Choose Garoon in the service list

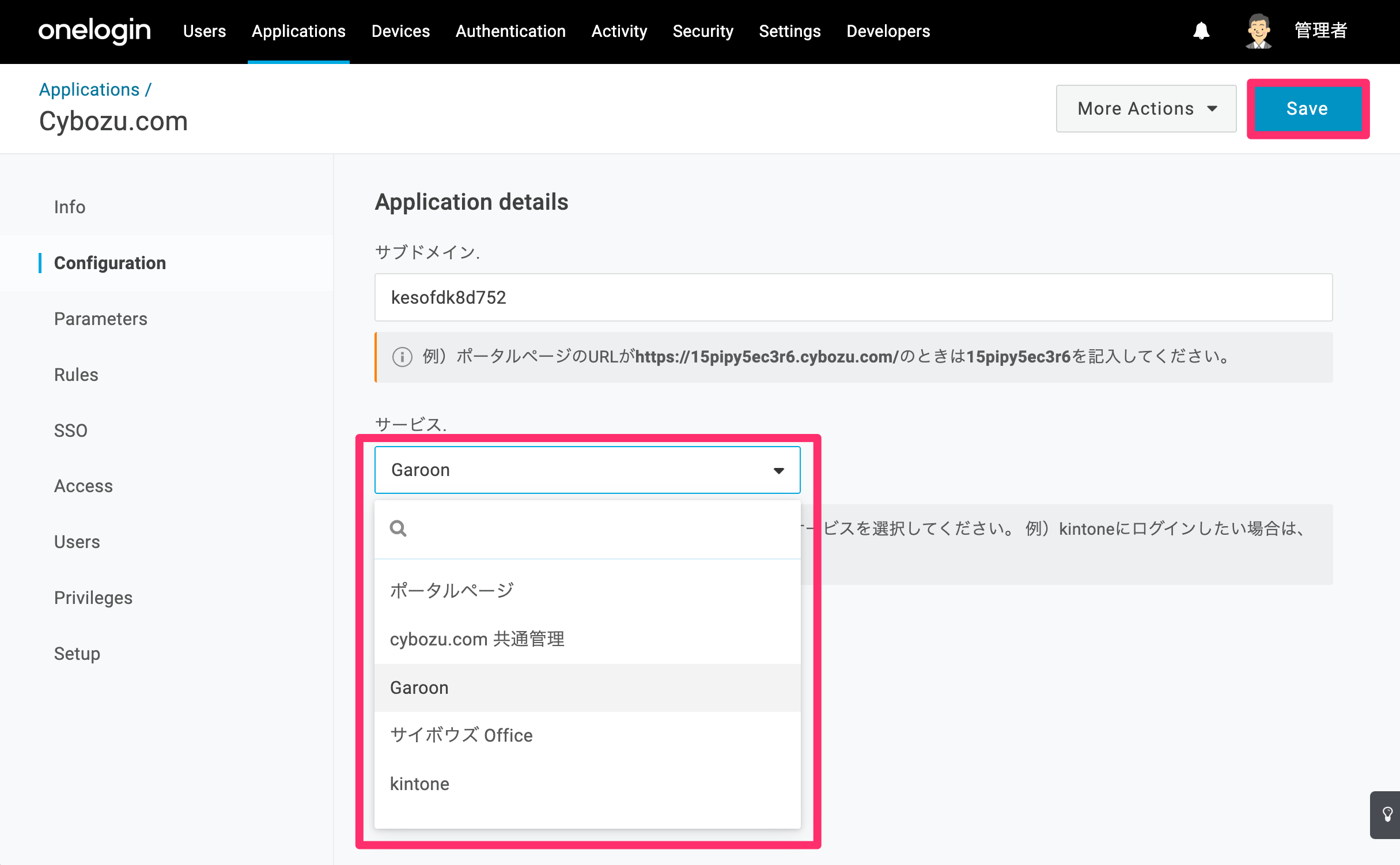coord(587,688)
